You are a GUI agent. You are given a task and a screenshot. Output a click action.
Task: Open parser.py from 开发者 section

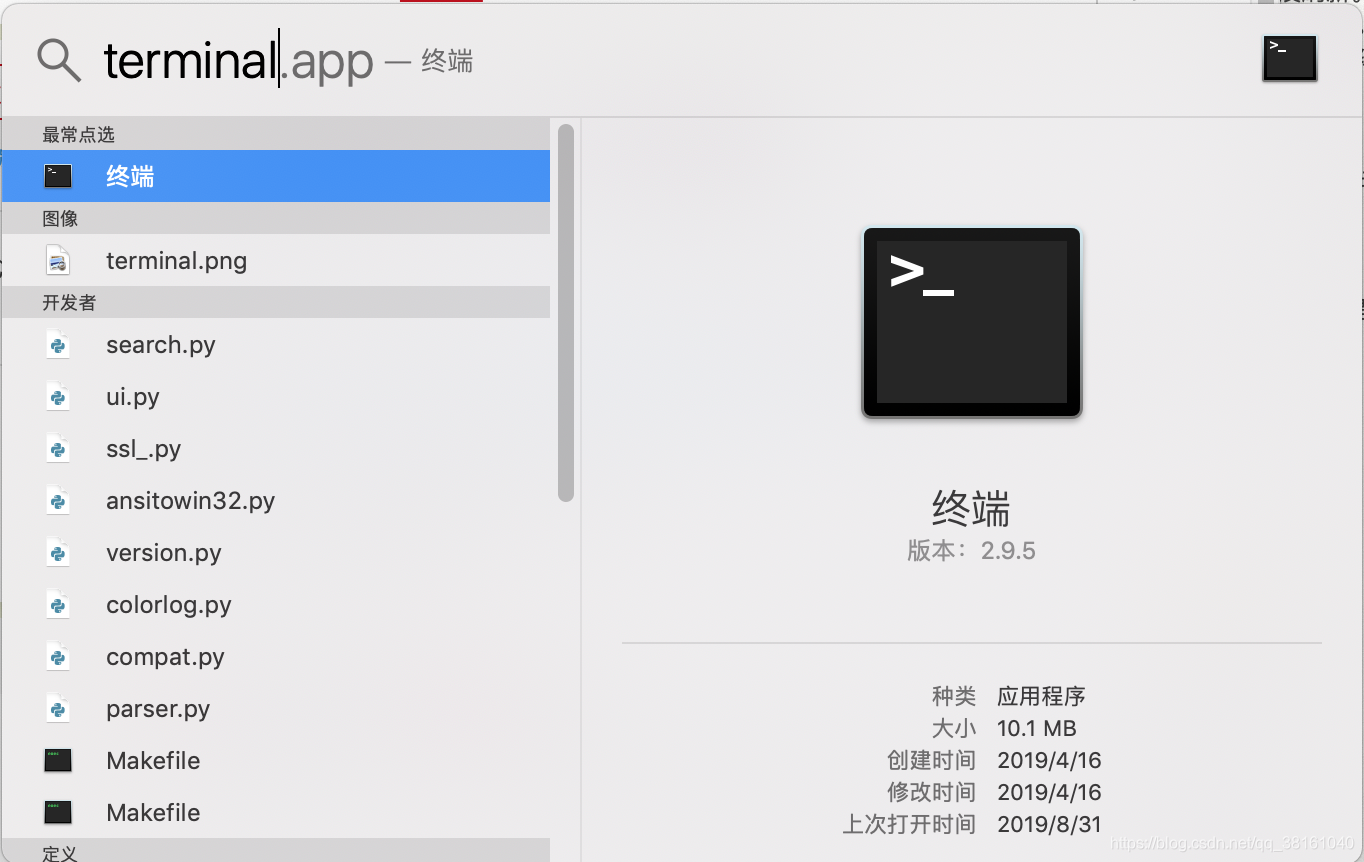(157, 708)
